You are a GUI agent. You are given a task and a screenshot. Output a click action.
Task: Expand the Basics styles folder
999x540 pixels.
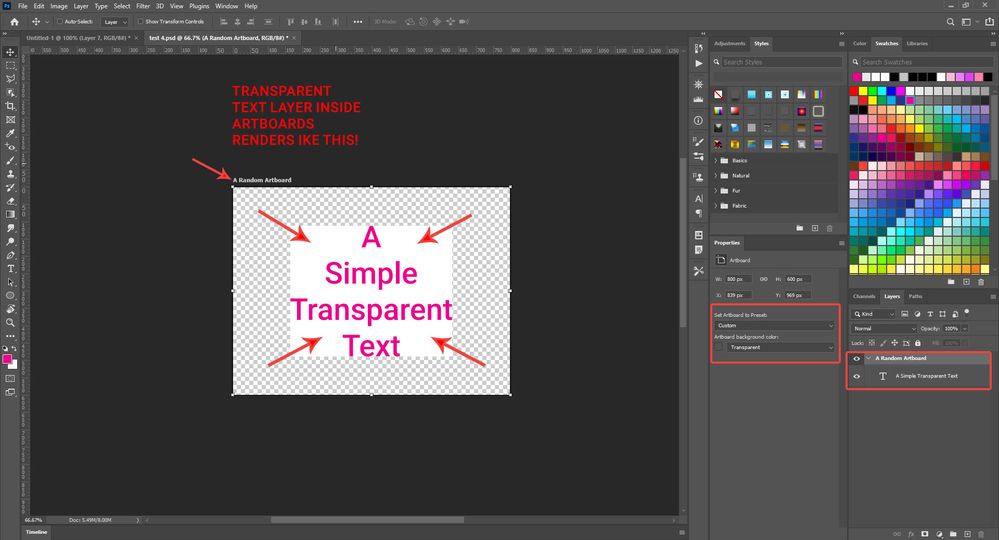click(716, 160)
